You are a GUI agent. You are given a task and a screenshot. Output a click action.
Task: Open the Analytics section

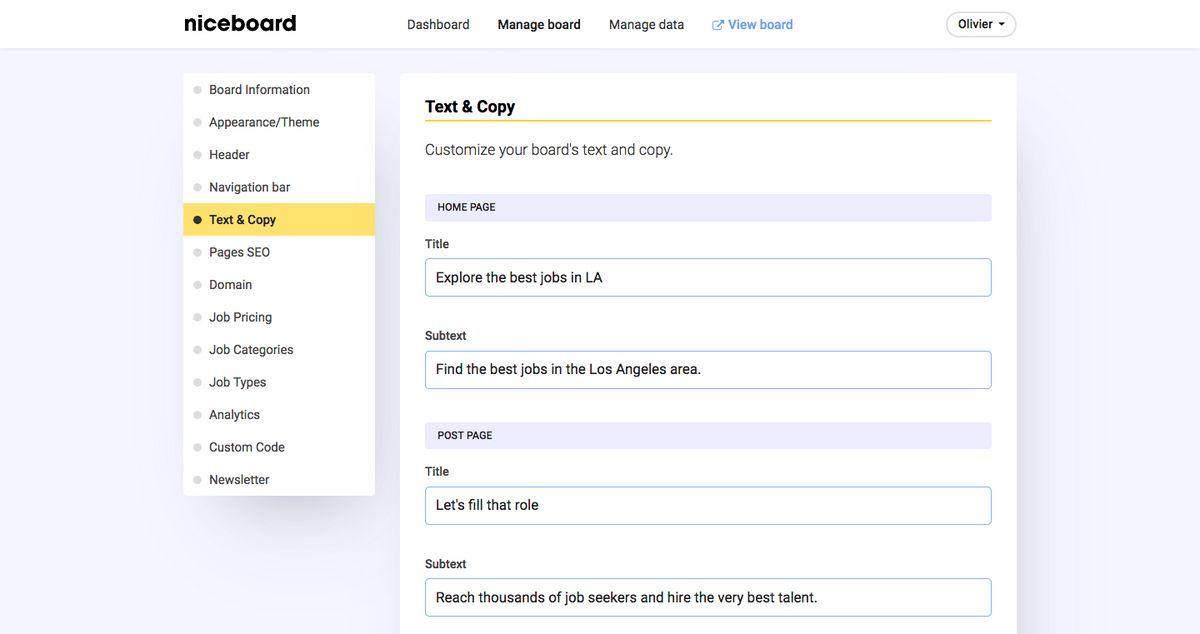[x=234, y=415]
